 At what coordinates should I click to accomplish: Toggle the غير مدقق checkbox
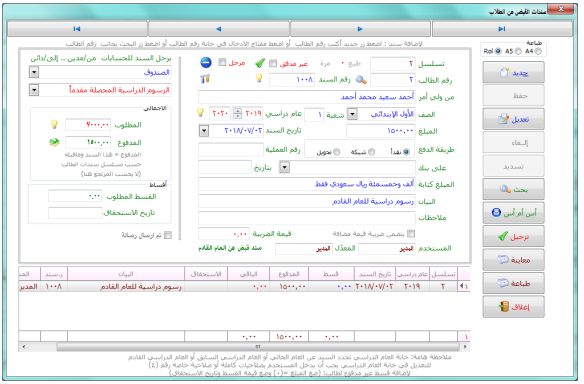273,63
